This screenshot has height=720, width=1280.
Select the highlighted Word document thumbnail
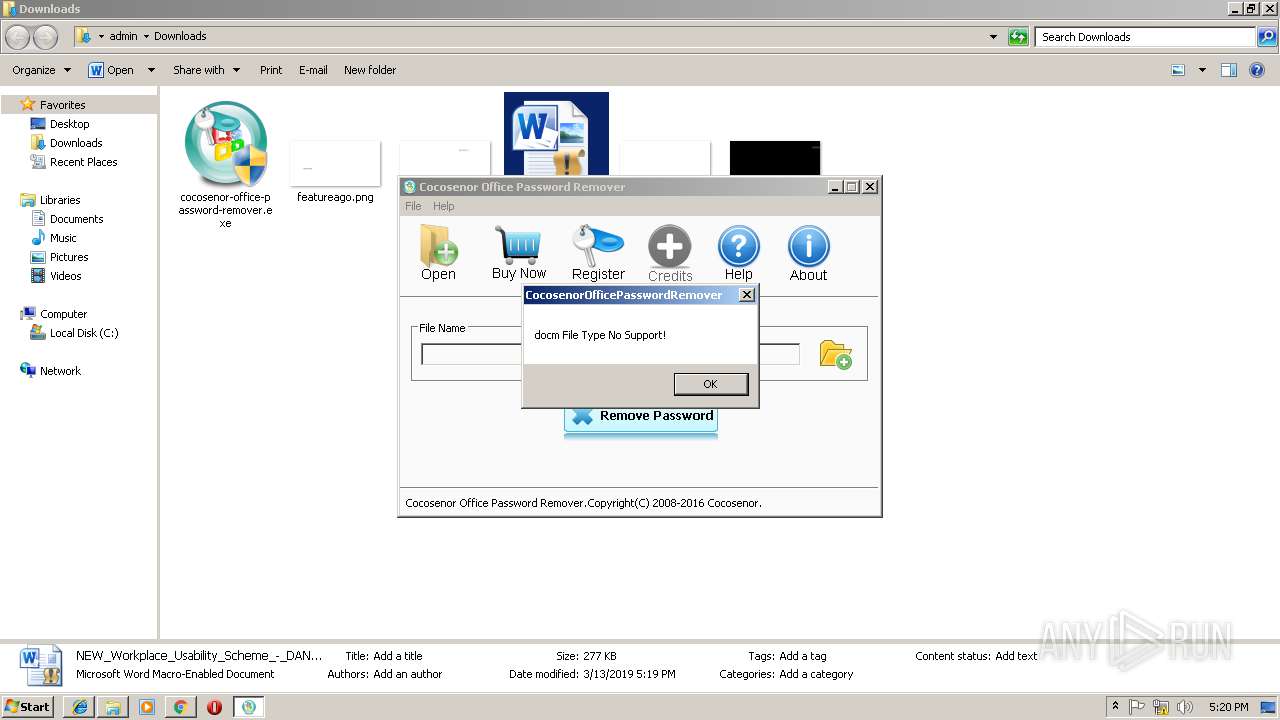[556, 134]
